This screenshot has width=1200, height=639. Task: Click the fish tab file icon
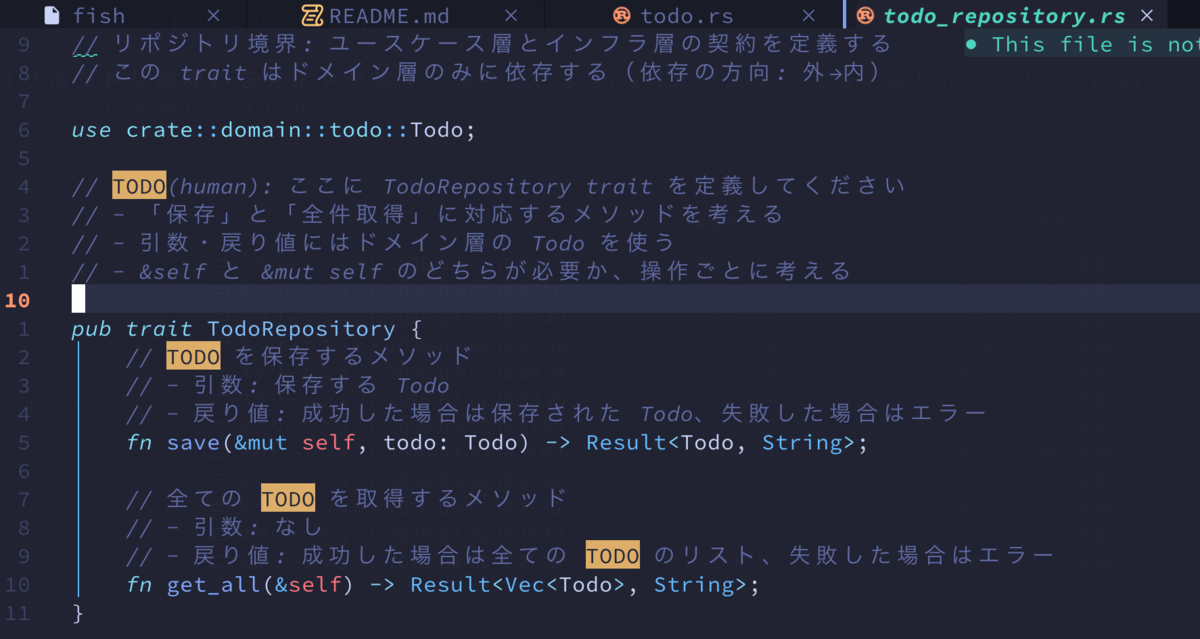click(51, 15)
